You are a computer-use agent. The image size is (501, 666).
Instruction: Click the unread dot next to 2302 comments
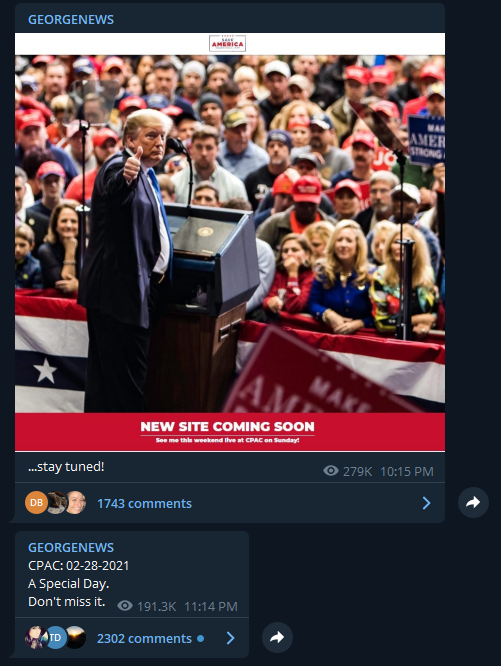(200, 638)
